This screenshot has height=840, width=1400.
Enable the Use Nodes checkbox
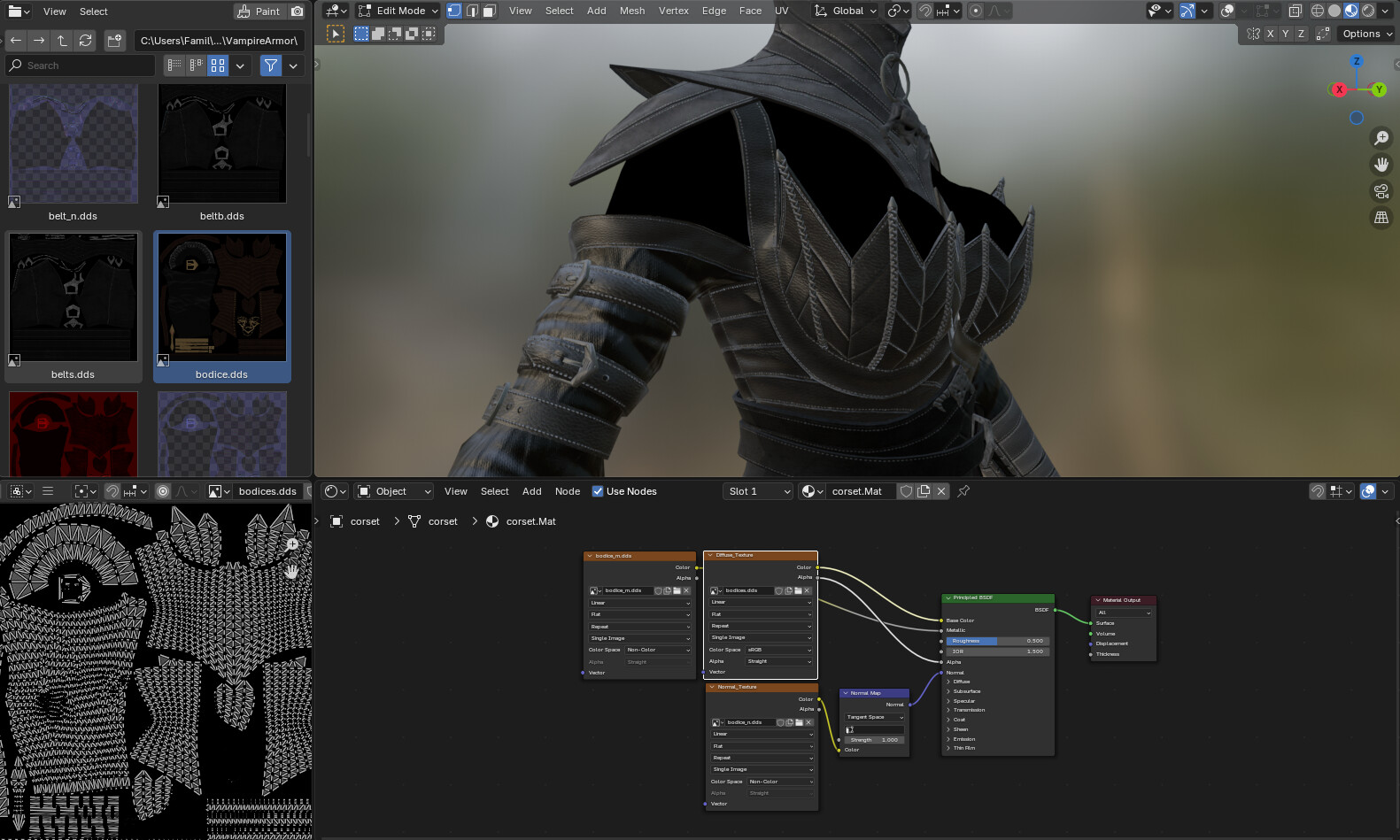598,491
